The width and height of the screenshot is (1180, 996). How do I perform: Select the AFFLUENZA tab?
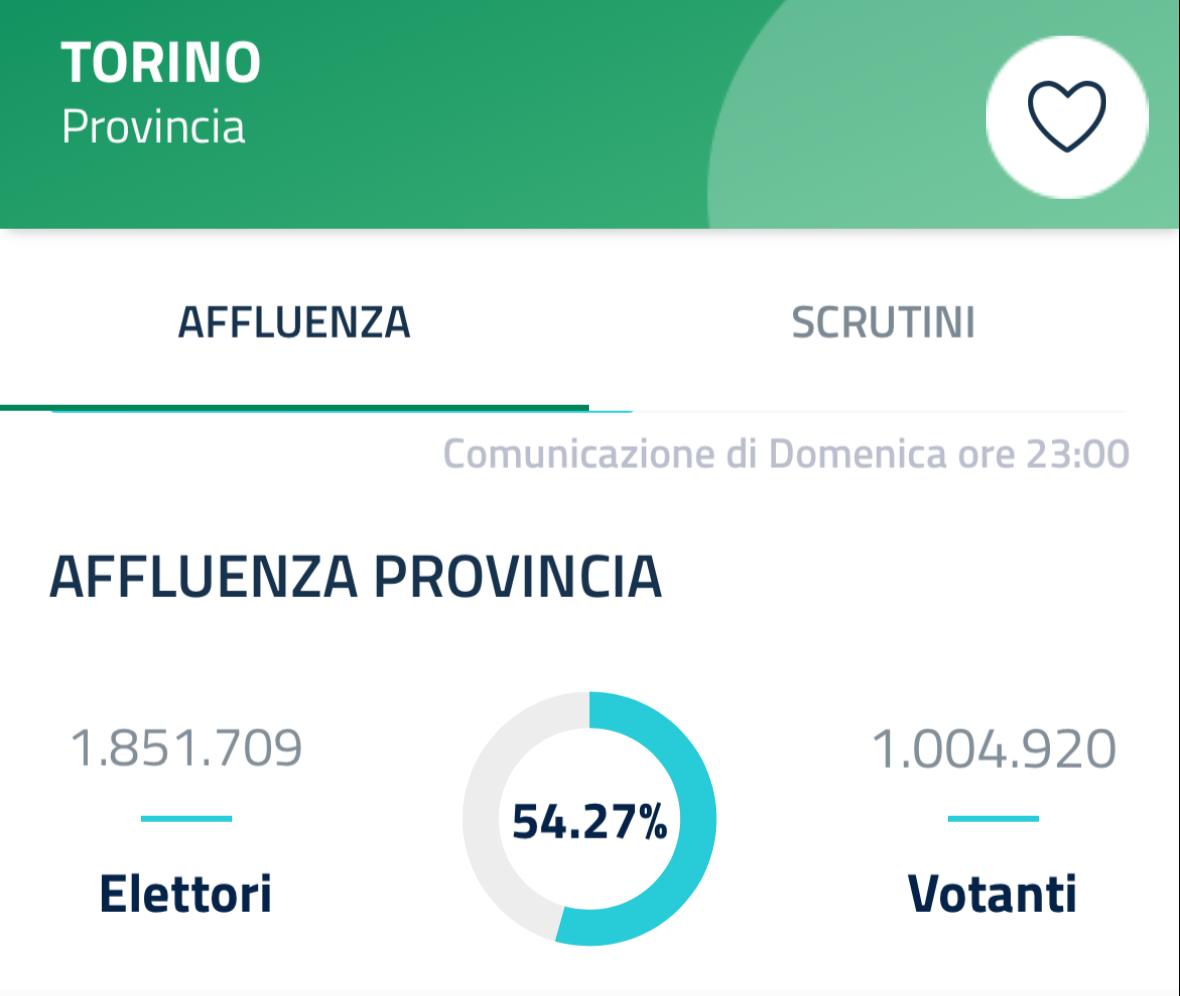[294, 323]
